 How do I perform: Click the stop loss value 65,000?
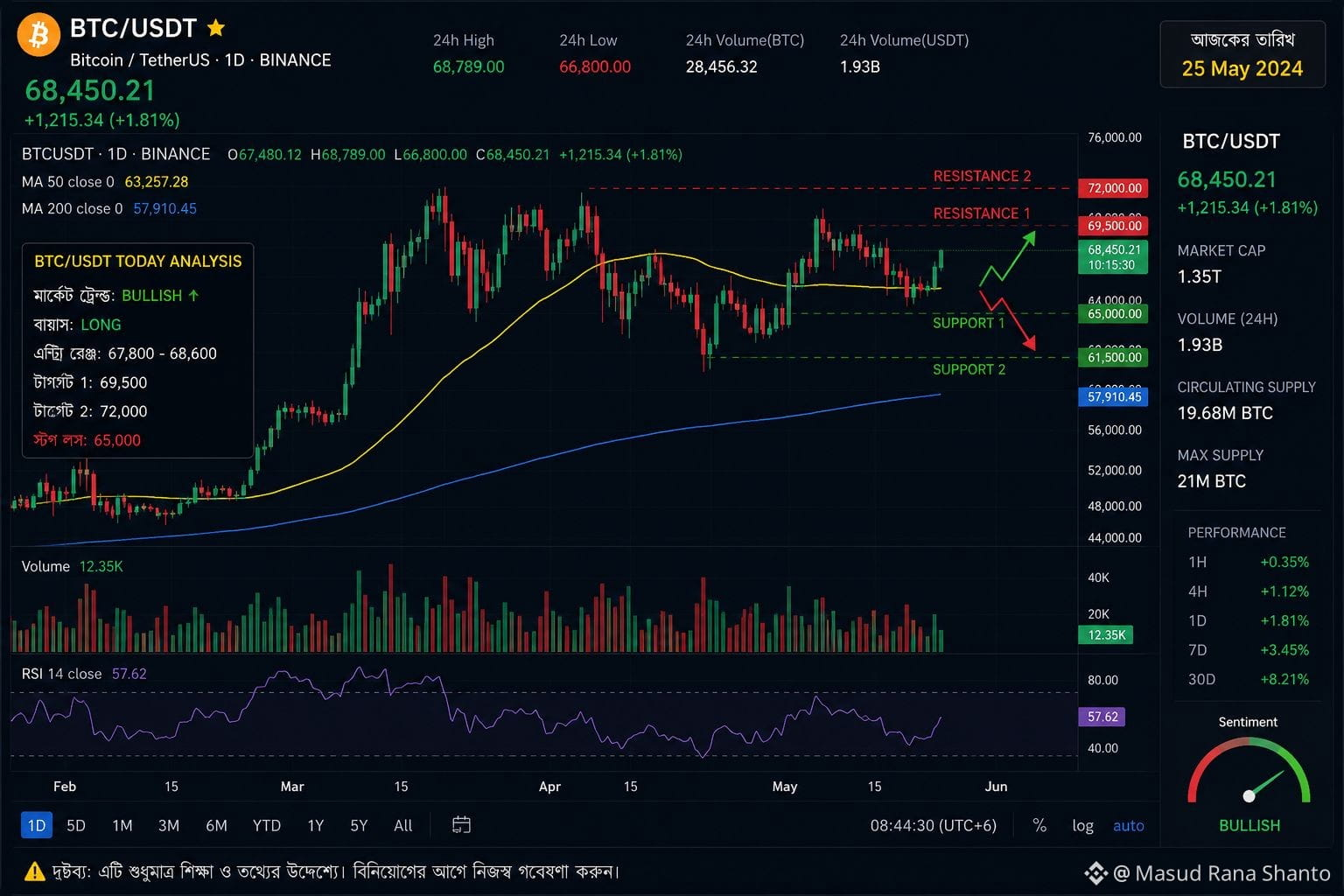(x=117, y=440)
